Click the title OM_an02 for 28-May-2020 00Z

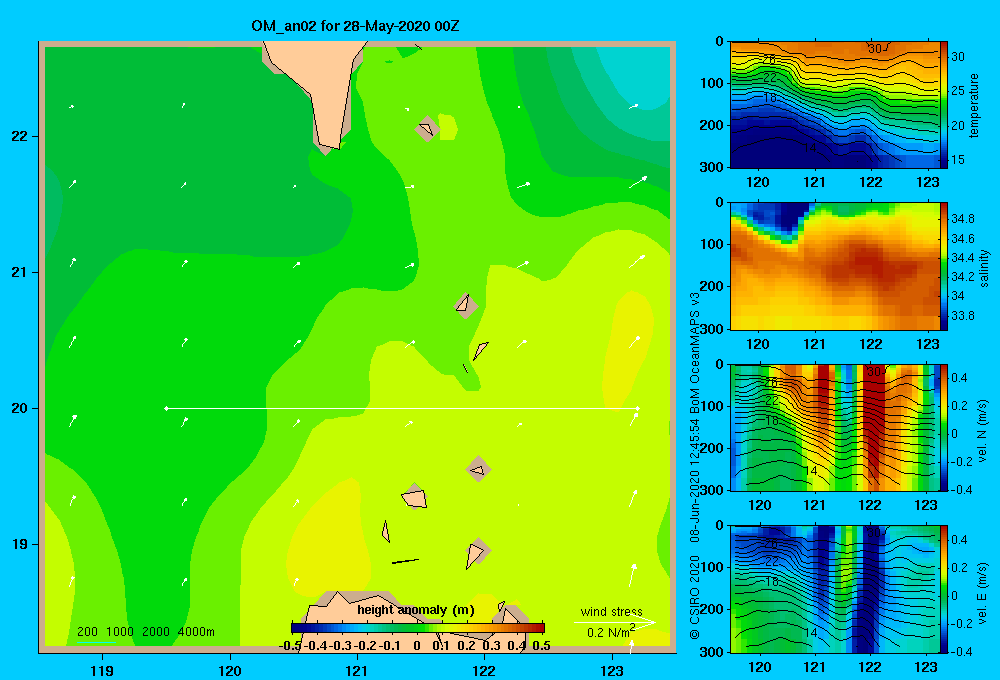[x=355, y=26]
